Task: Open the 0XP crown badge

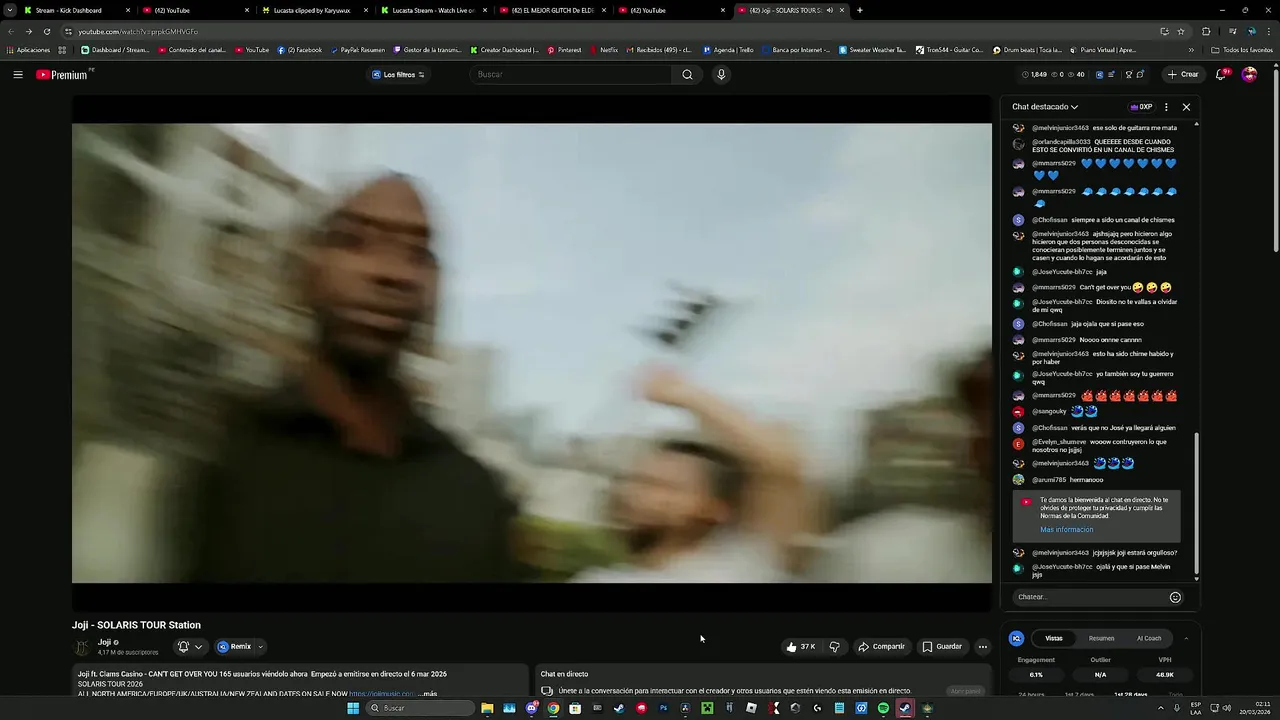Action: 1141,107
